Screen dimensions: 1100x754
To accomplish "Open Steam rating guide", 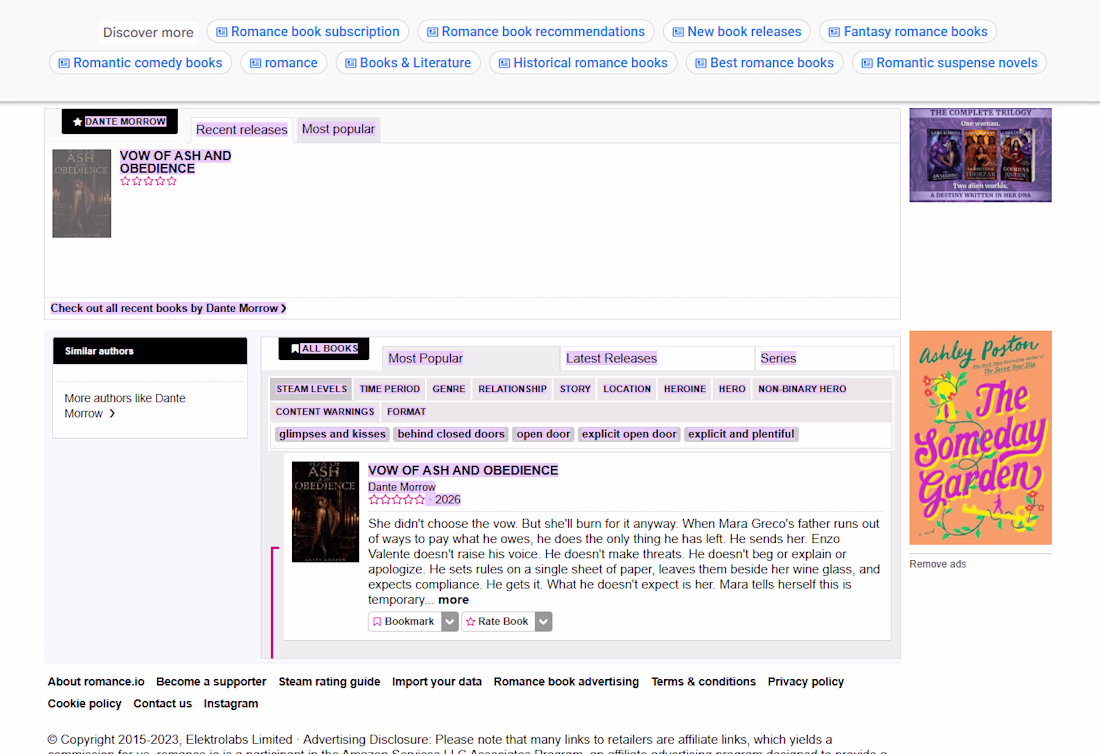I will click(329, 682).
